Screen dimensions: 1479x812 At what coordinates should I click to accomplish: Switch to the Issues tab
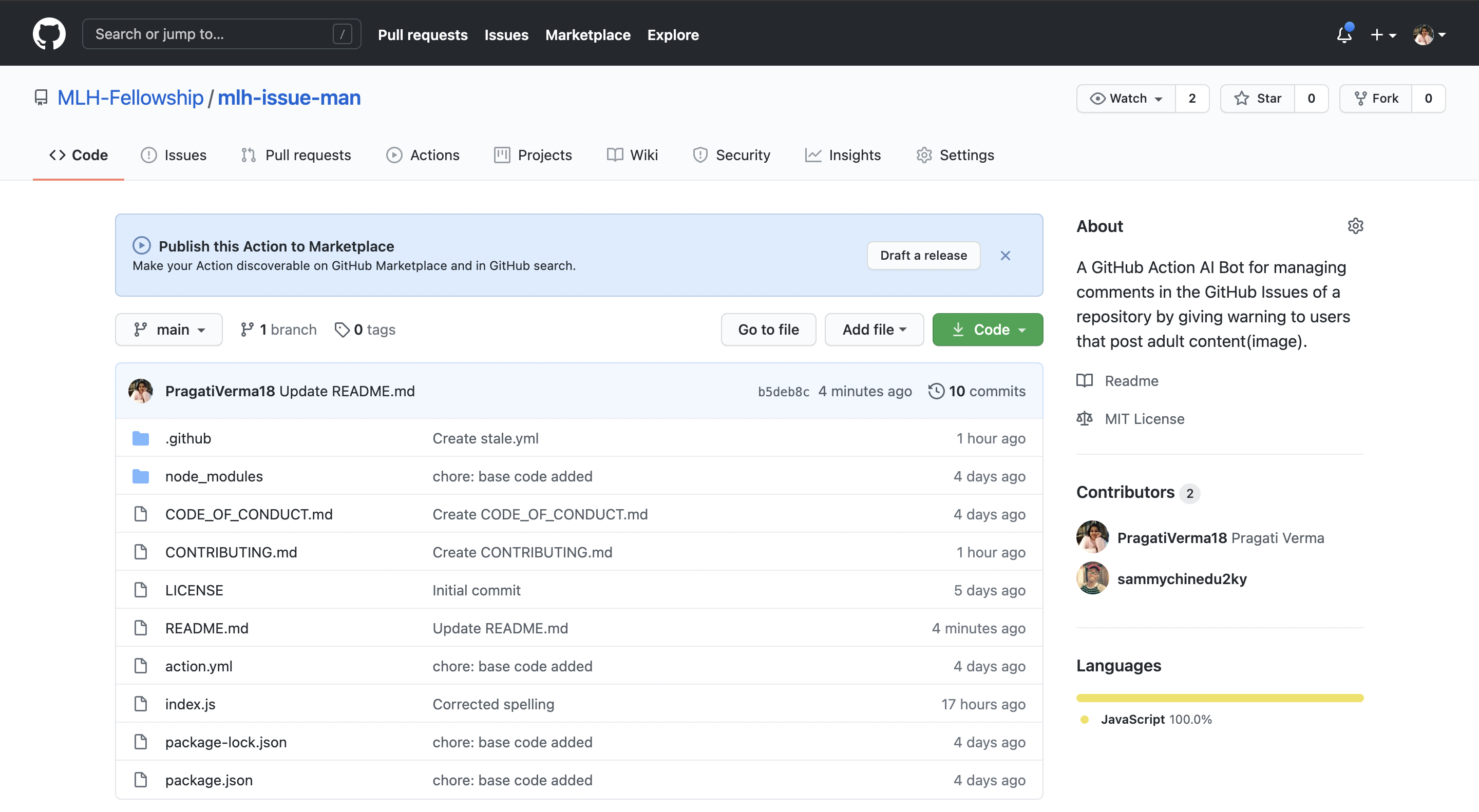tap(174, 154)
